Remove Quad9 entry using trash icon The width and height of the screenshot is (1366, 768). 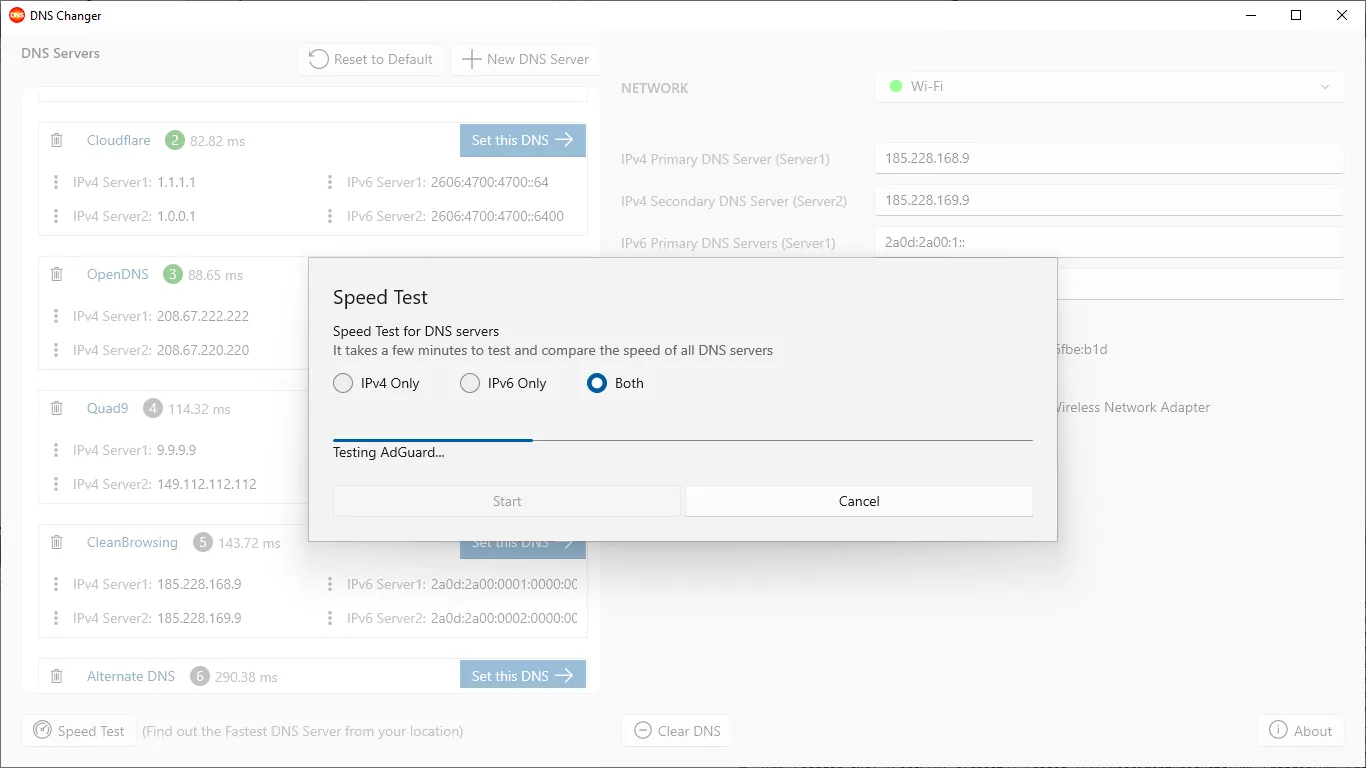pyautogui.click(x=57, y=408)
